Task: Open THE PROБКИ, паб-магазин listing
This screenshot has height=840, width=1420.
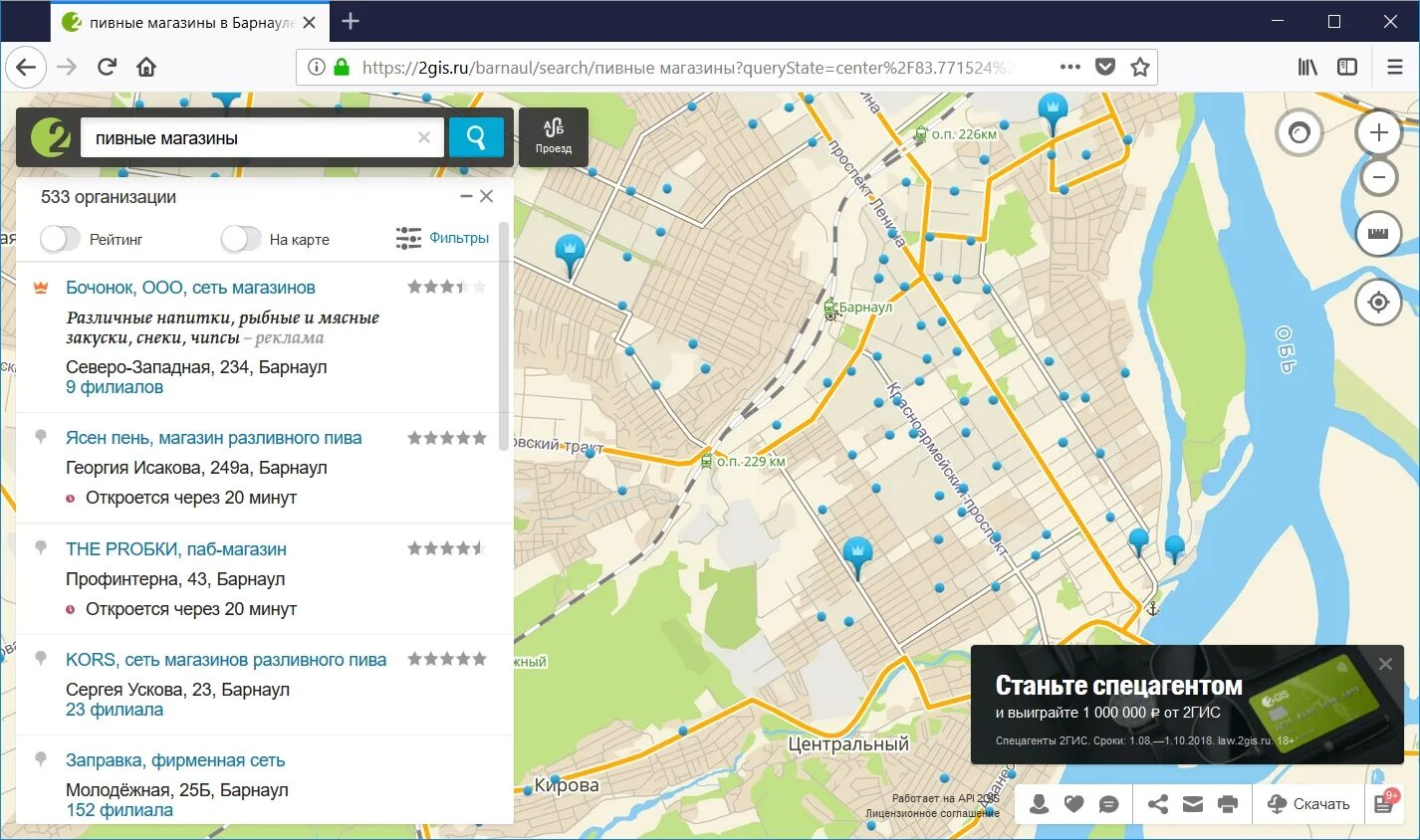Action: click(176, 549)
